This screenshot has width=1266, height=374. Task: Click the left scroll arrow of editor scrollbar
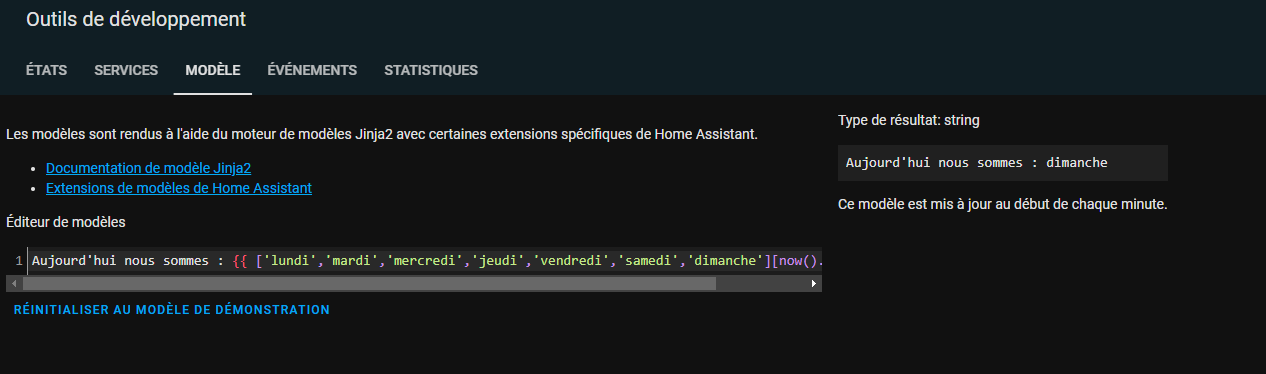tap(13, 283)
